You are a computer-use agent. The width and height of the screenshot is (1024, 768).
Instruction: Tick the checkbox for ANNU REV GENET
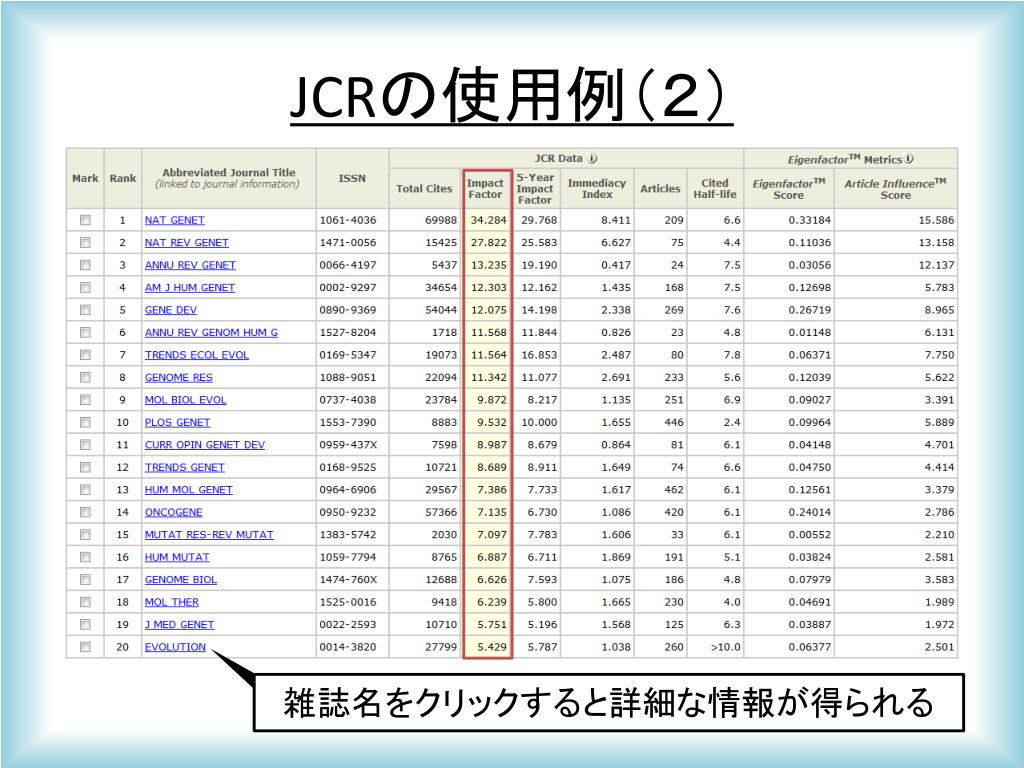(x=85, y=265)
